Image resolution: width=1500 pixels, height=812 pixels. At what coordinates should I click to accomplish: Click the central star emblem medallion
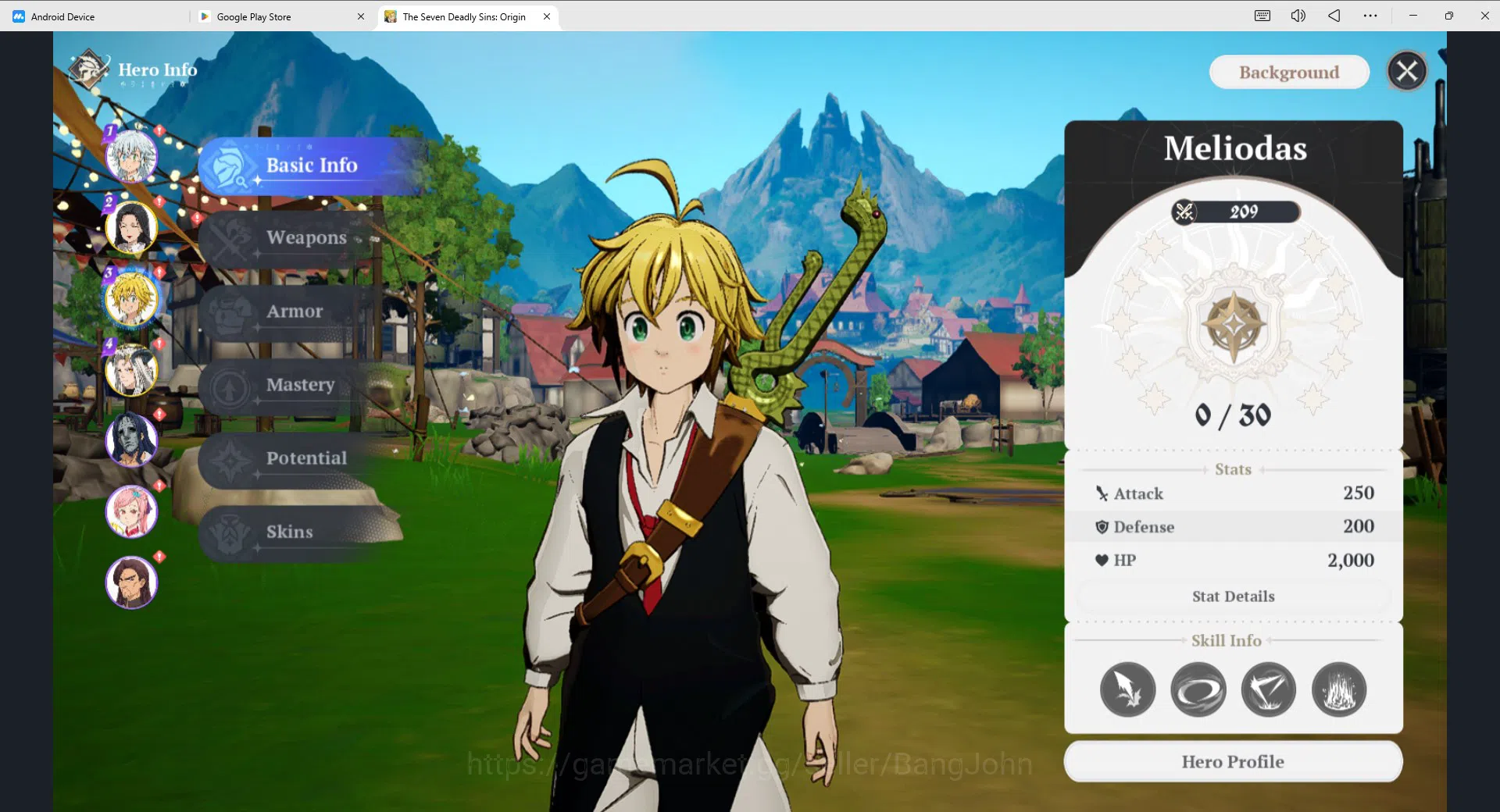(1233, 325)
